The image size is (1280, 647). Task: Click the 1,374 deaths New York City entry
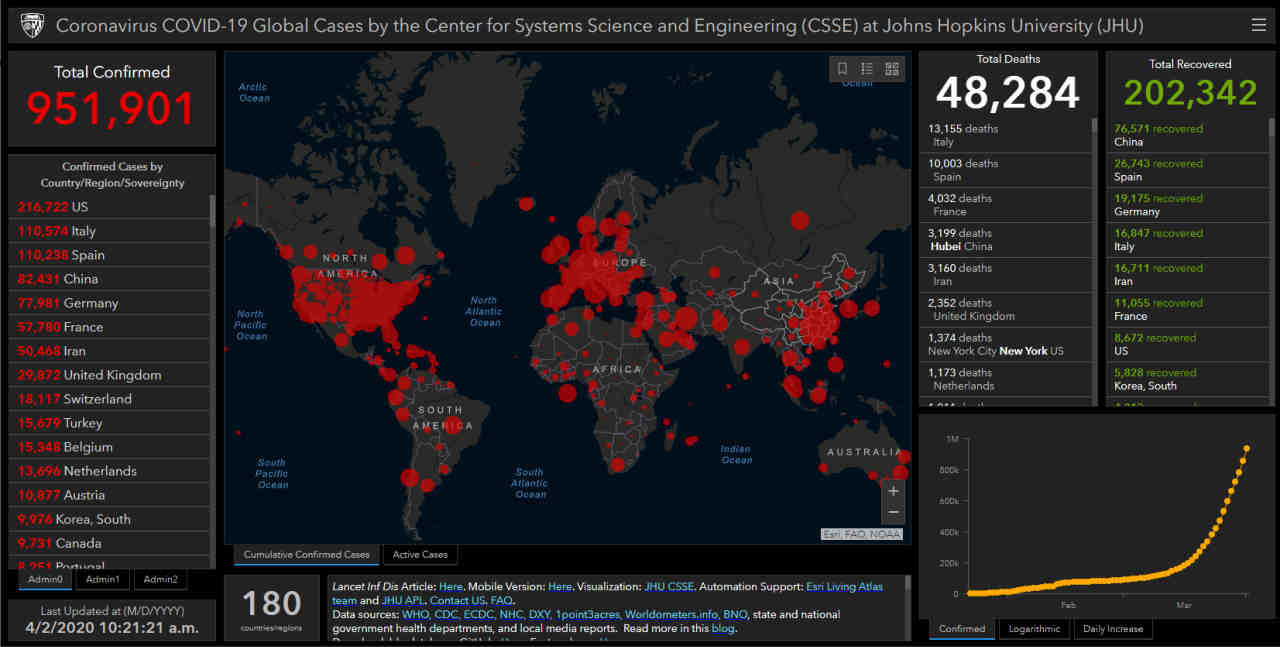pos(1005,344)
